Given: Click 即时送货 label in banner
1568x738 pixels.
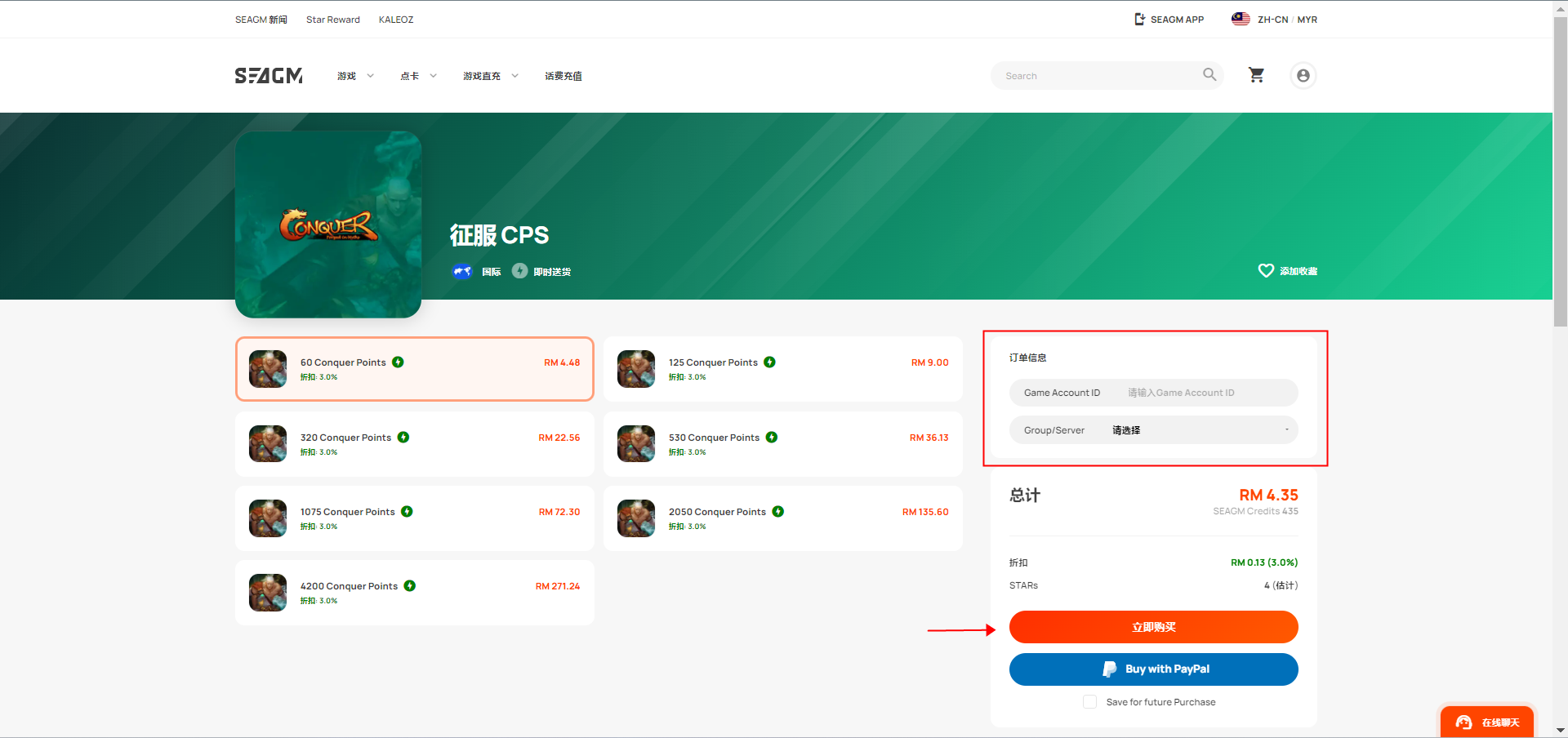Looking at the screenshot, I should click(x=552, y=272).
